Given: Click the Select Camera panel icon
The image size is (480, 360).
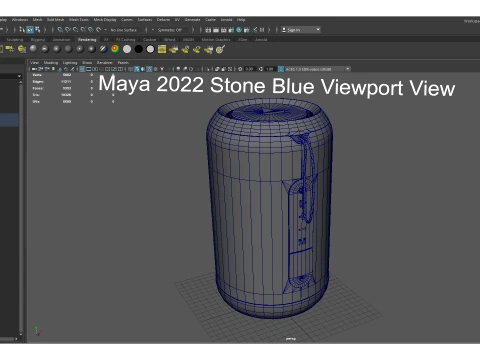Looking at the screenshot, I should (34, 69).
